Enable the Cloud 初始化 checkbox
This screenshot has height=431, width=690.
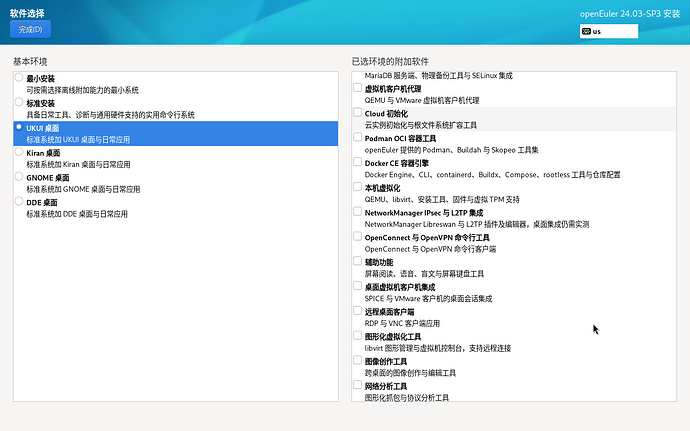[357, 112]
